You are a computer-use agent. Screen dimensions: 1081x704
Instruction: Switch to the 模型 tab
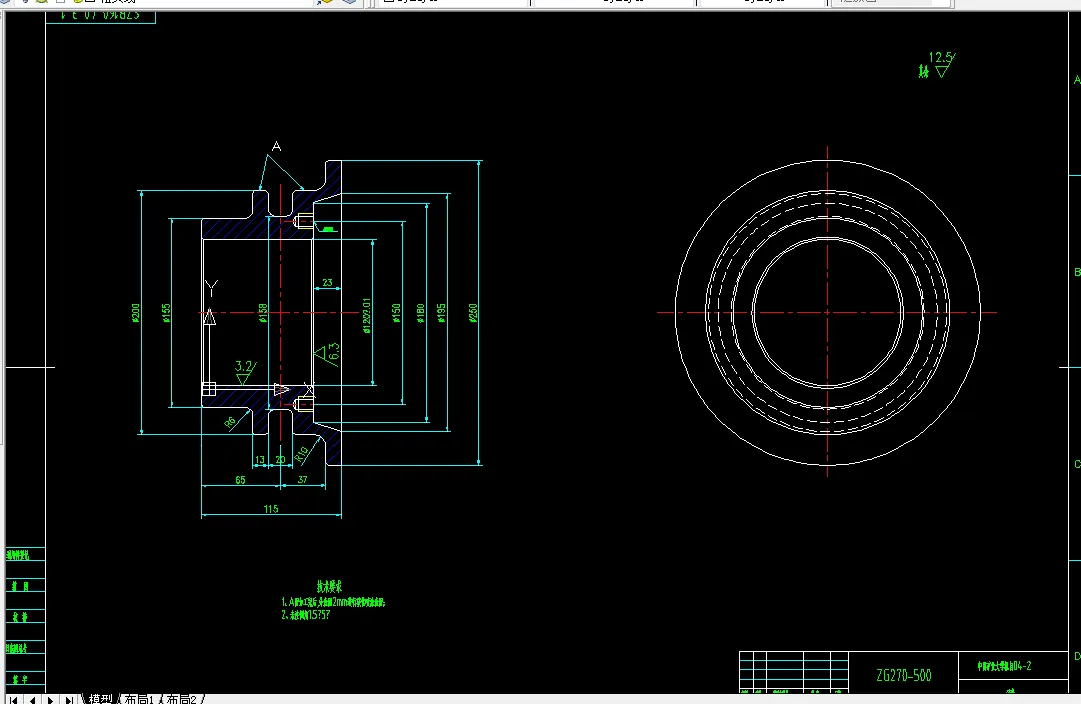(100, 699)
